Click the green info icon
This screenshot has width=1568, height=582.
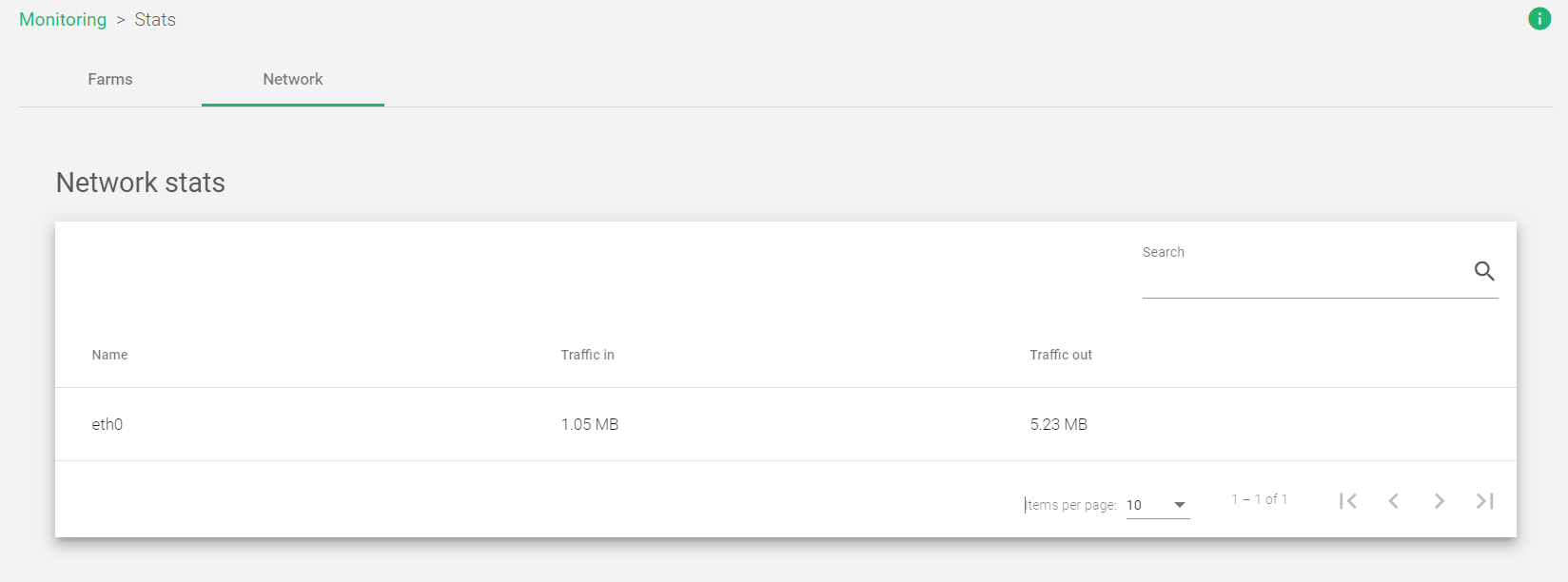[1539, 19]
